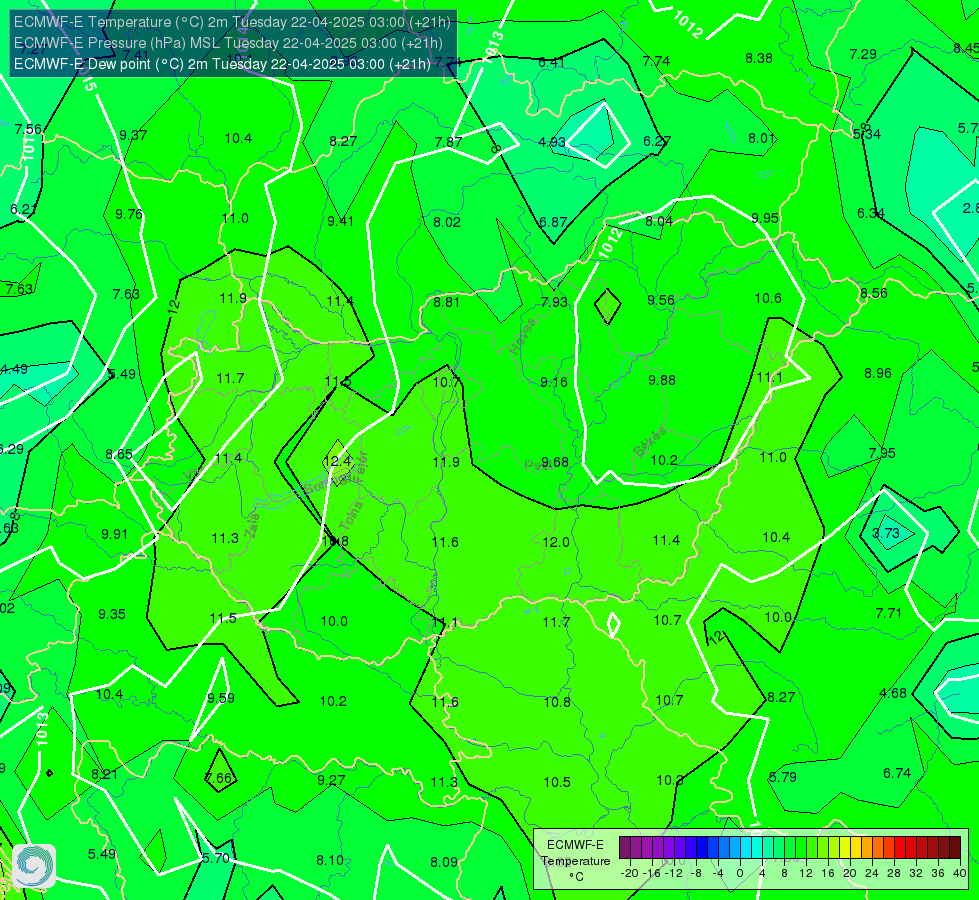Click the Tolna county label
Viewport: 979px width, 900px height.
coord(350,516)
